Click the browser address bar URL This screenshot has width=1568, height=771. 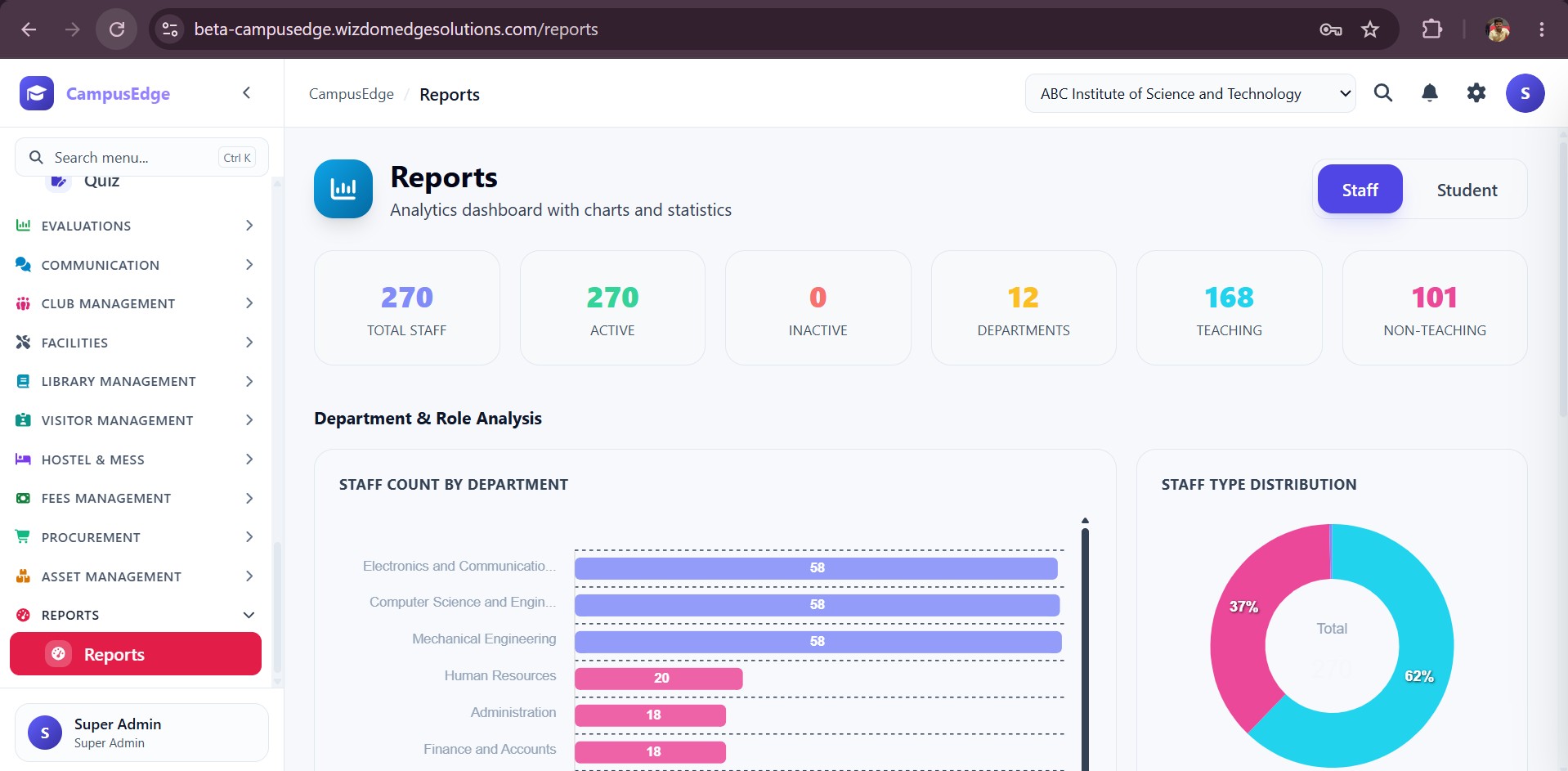click(x=396, y=29)
